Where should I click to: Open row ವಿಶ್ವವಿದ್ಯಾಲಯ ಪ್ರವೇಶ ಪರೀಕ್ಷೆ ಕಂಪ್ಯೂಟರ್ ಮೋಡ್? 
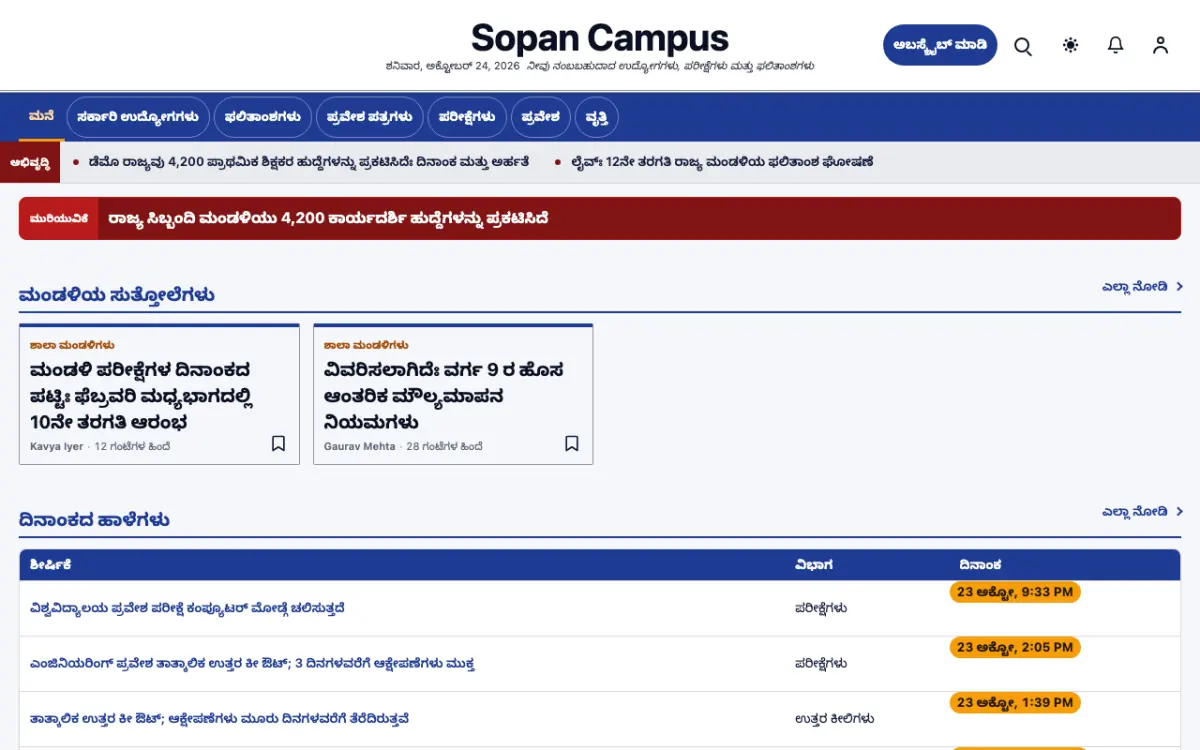[188, 608]
